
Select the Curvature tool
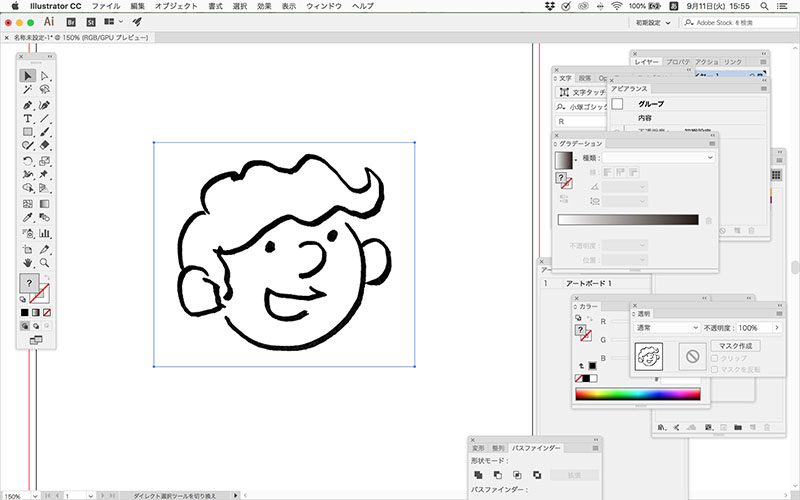point(44,105)
